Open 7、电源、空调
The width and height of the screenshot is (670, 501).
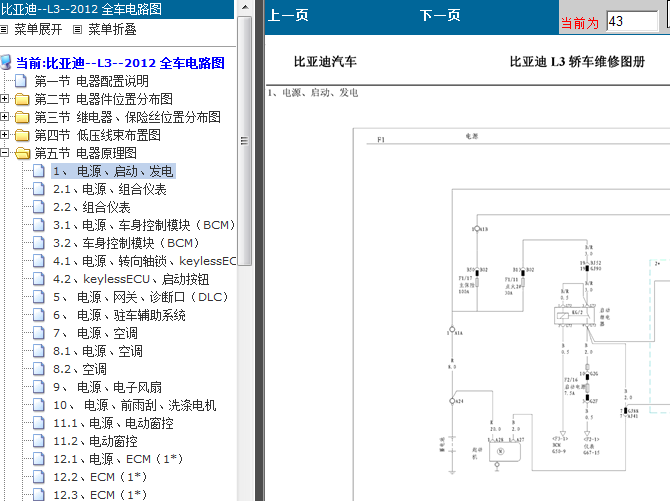tap(95, 333)
